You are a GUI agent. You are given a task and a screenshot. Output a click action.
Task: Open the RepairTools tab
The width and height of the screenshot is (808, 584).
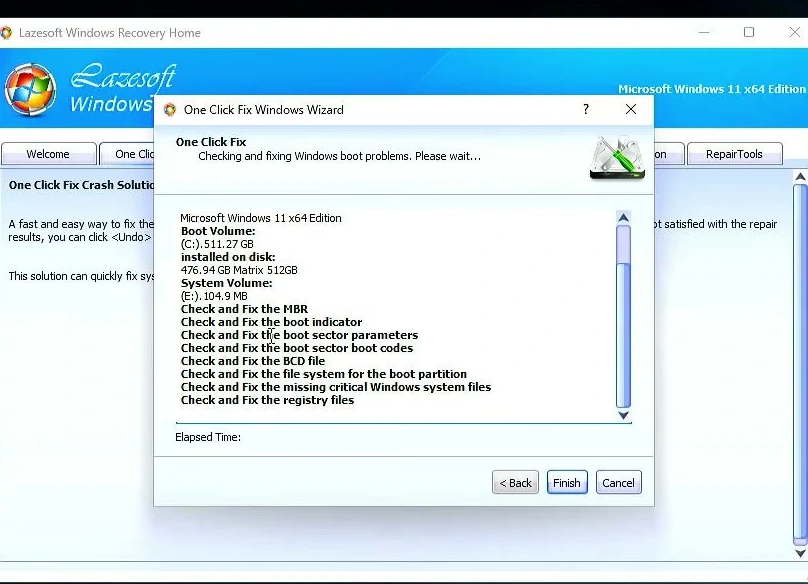click(734, 154)
